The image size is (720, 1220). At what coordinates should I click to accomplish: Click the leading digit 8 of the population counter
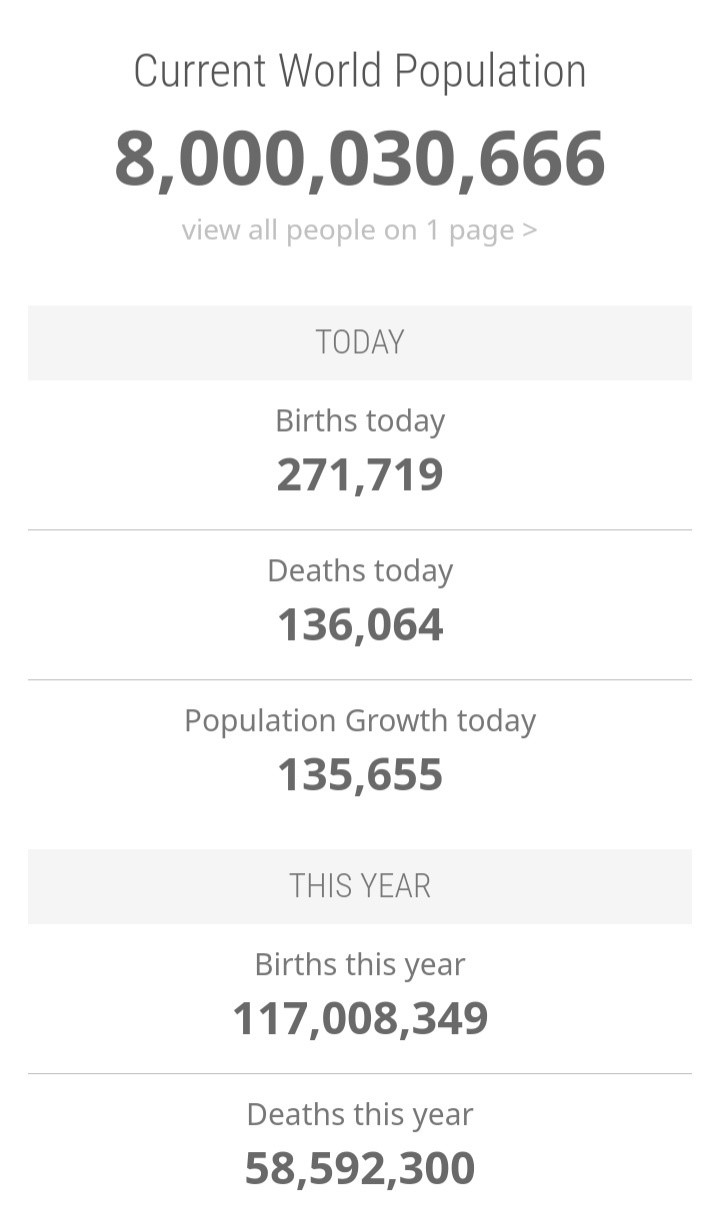click(x=136, y=158)
